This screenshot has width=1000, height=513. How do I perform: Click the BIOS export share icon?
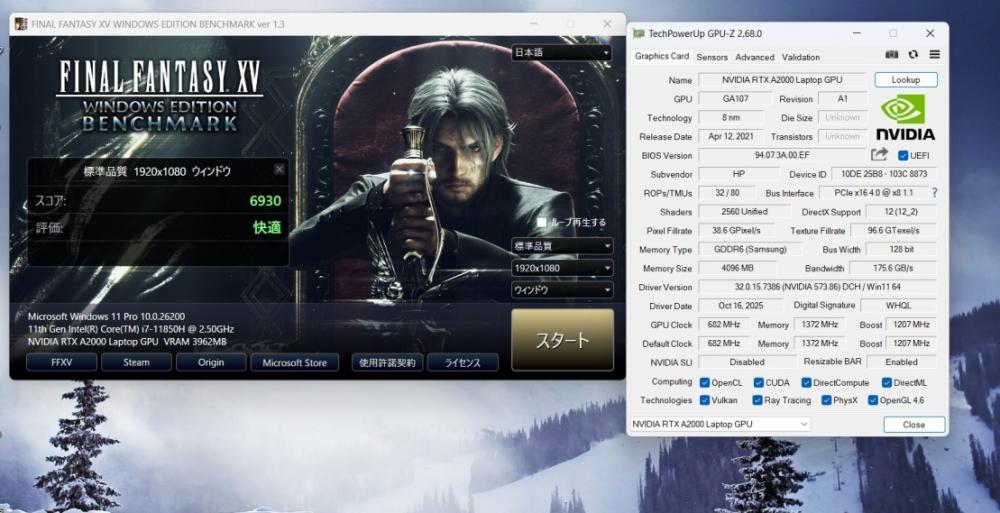pyautogui.click(x=879, y=155)
